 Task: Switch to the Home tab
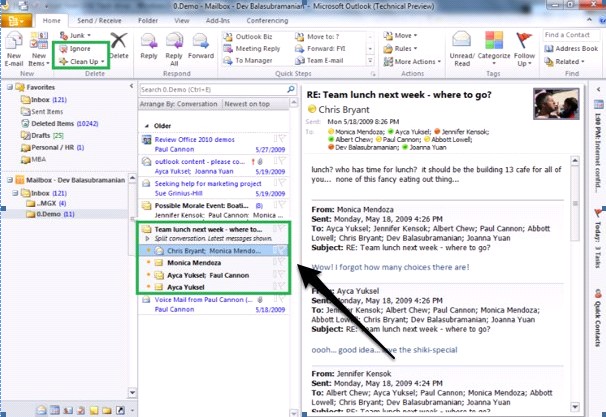point(51,20)
